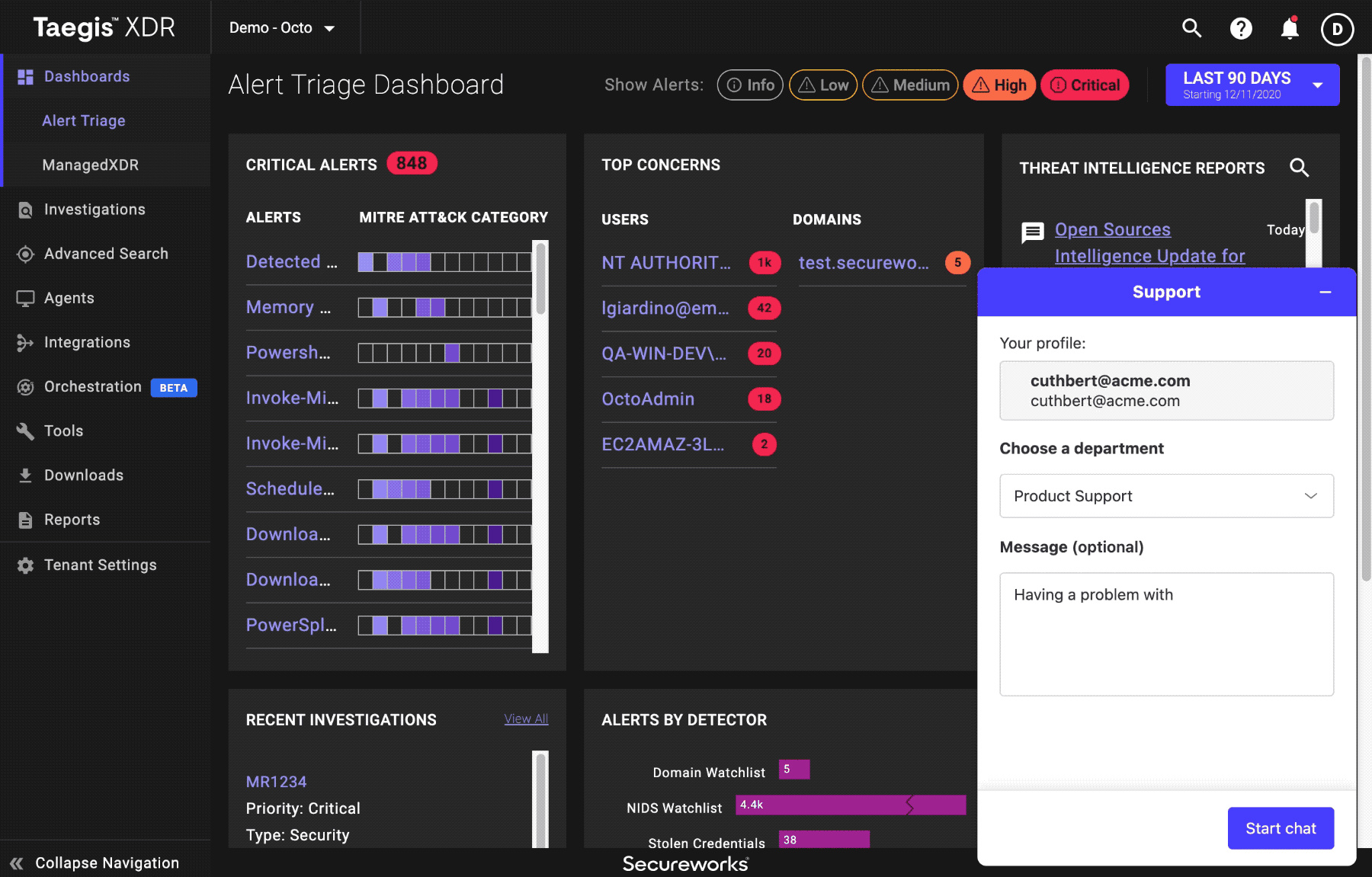Click the Start chat button
Image resolution: width=1372 pixels, height=877 pixels.
click(x=1281, y=828)
